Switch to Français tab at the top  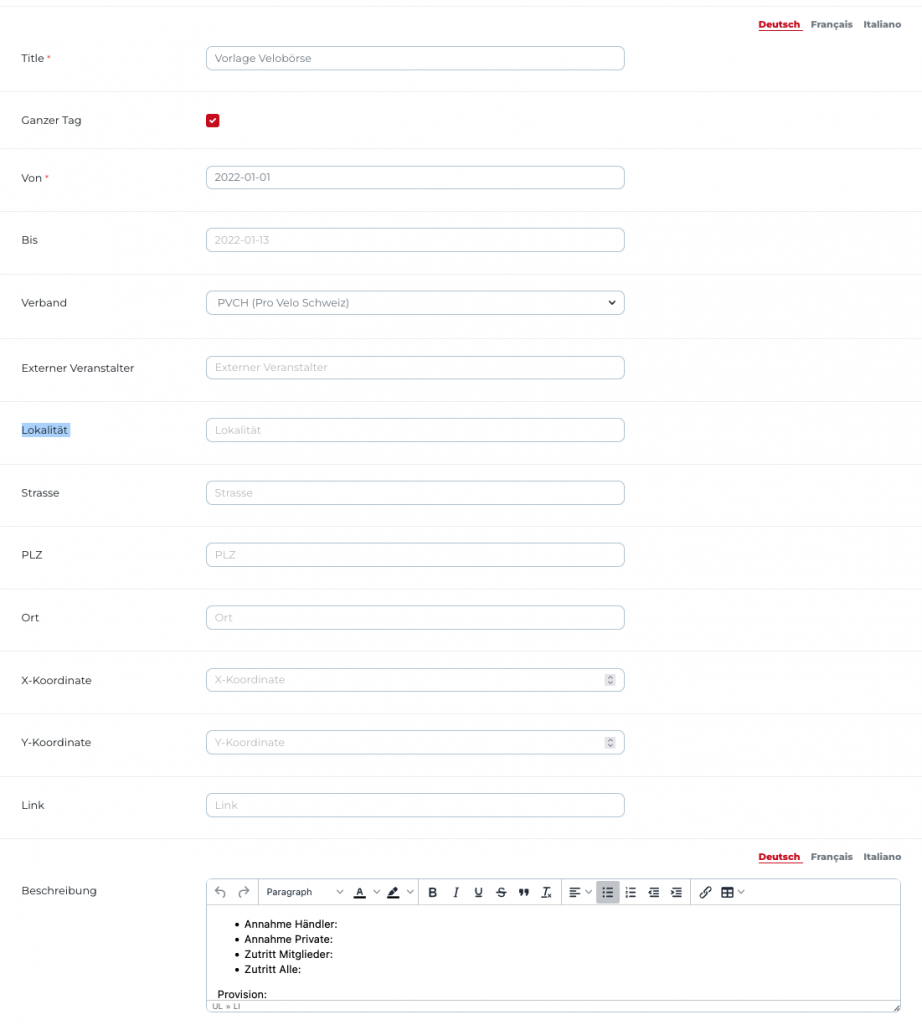click(831, 24)
